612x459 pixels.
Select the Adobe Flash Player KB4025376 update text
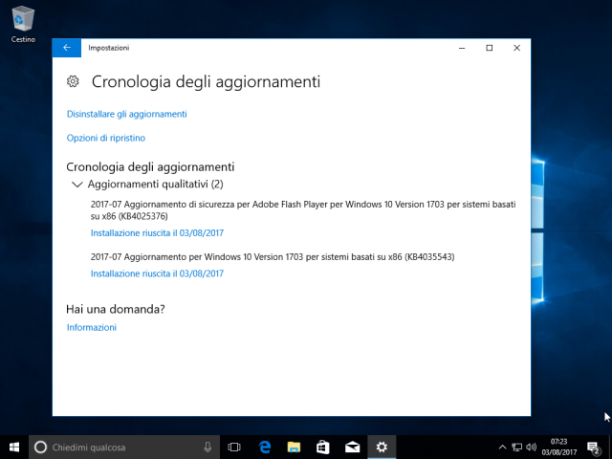tap(303, 210)
